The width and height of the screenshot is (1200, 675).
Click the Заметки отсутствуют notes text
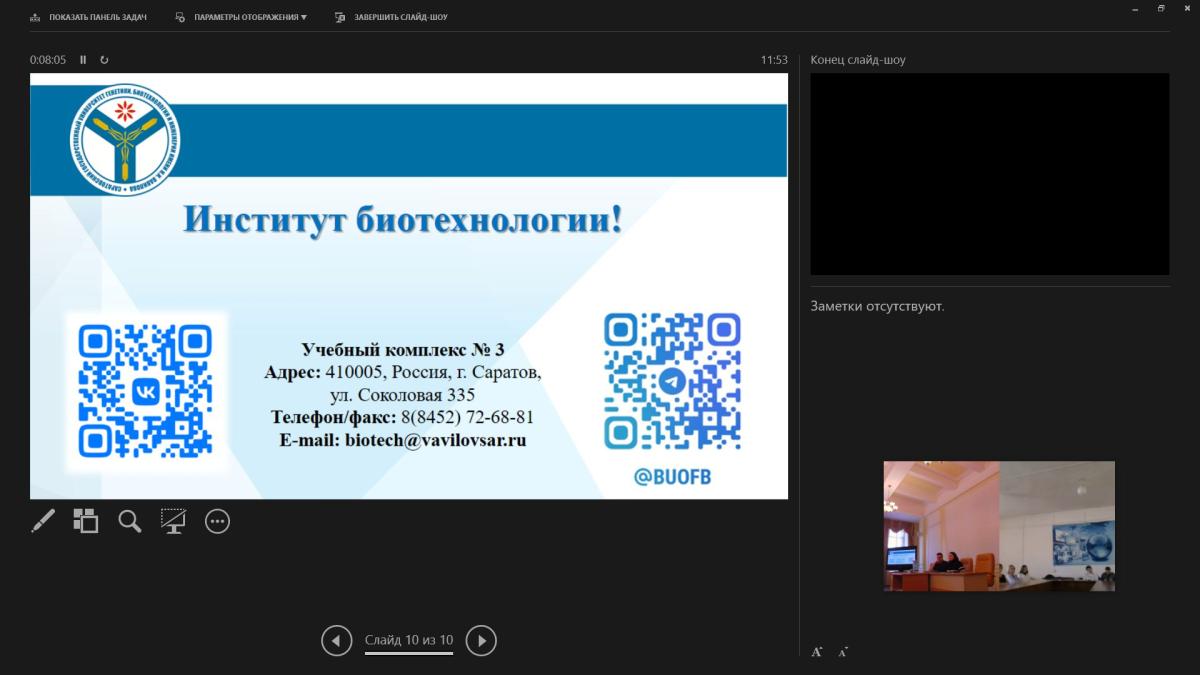point(877,306)
